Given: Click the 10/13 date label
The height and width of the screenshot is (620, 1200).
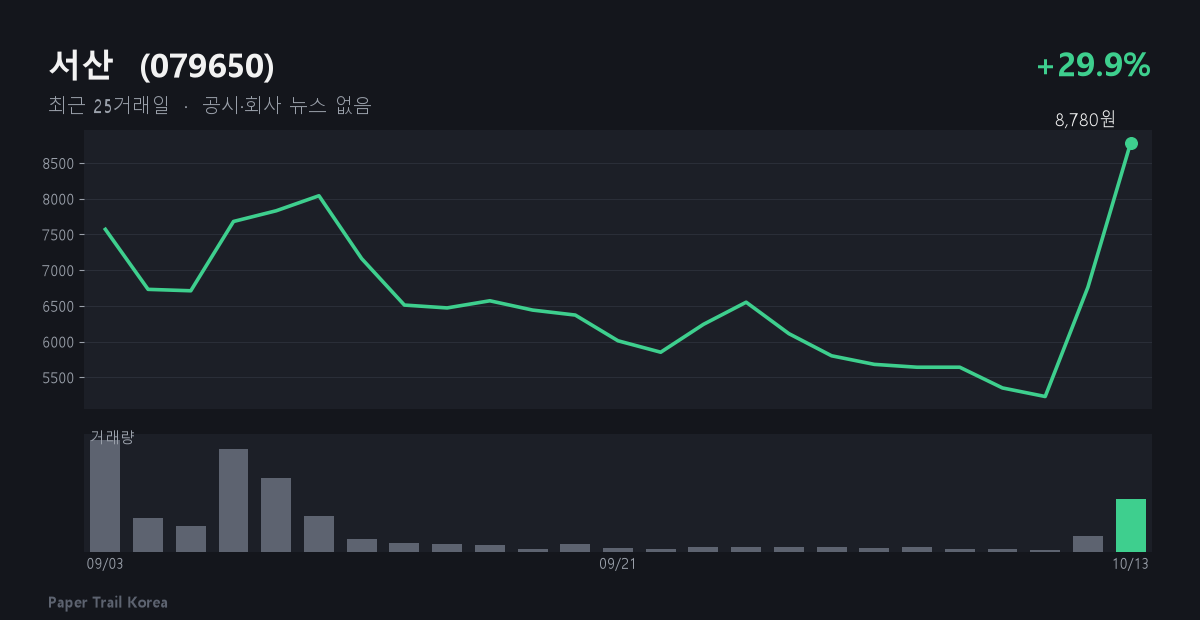Looking at the screenshot, I should coord(1131,564).
